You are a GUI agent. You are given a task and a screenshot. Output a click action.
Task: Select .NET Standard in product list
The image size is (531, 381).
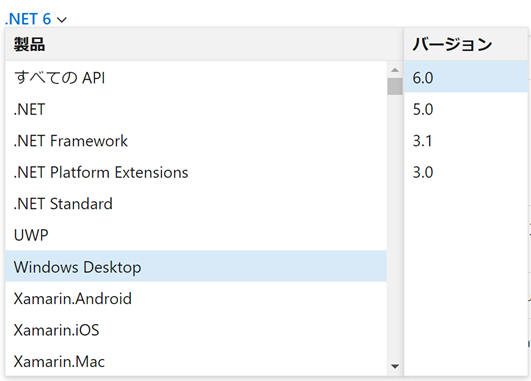tap(196, 204)
